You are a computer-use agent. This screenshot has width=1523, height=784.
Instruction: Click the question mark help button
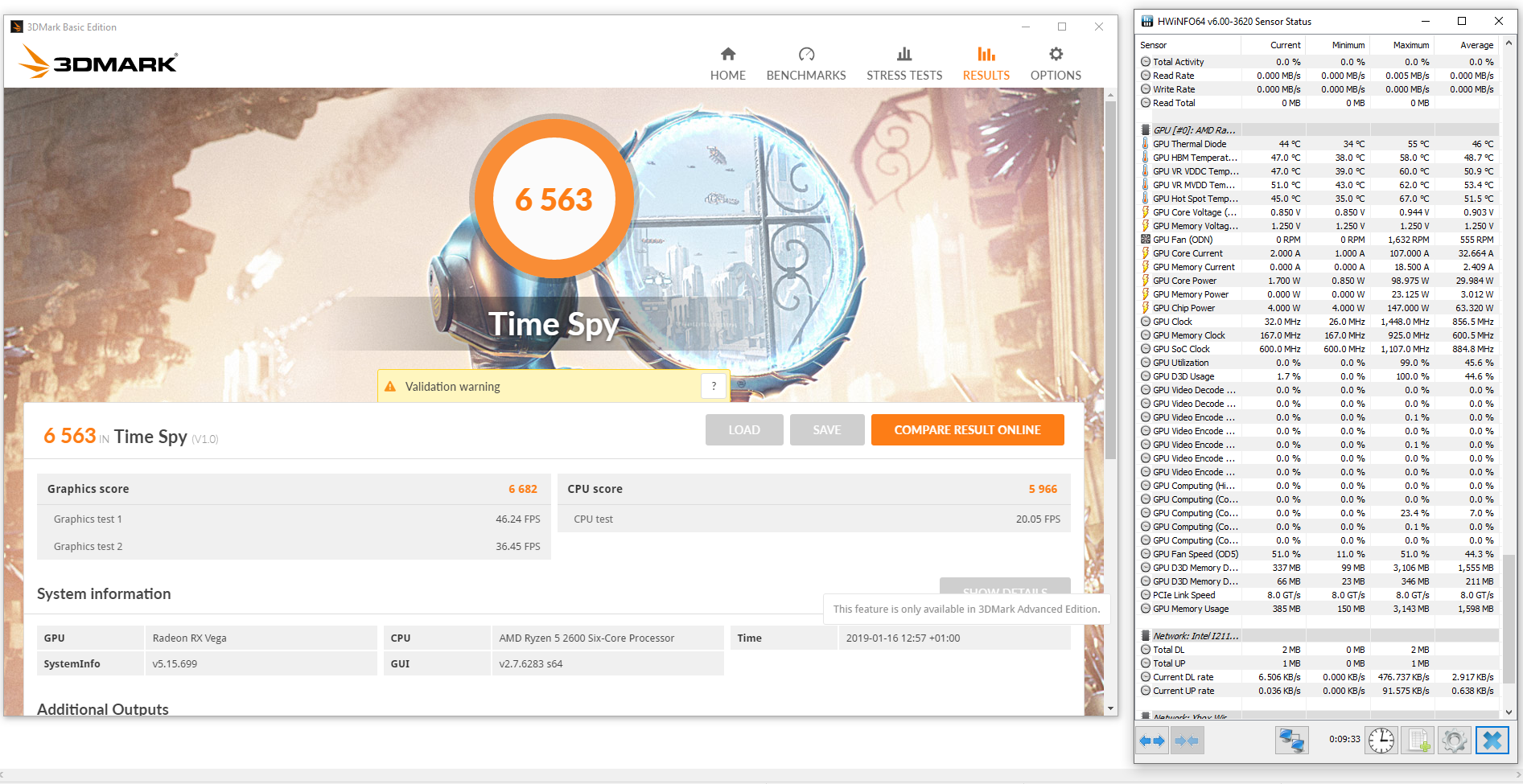(x=714, y=386)
